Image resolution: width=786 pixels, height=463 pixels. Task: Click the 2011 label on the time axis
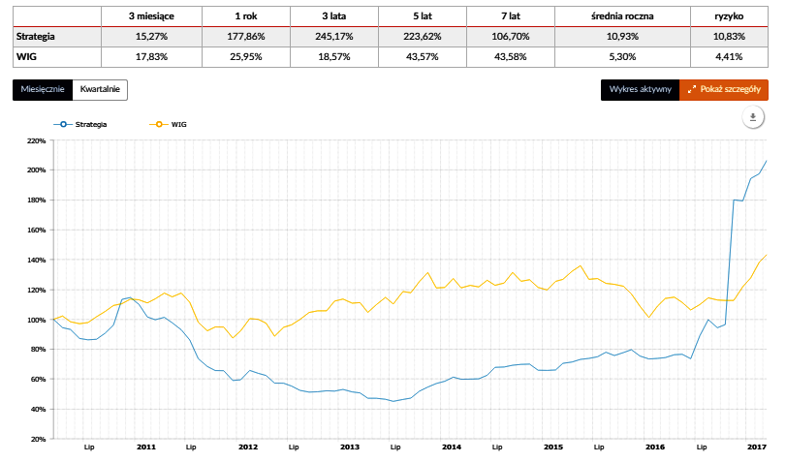pos(145,446)
